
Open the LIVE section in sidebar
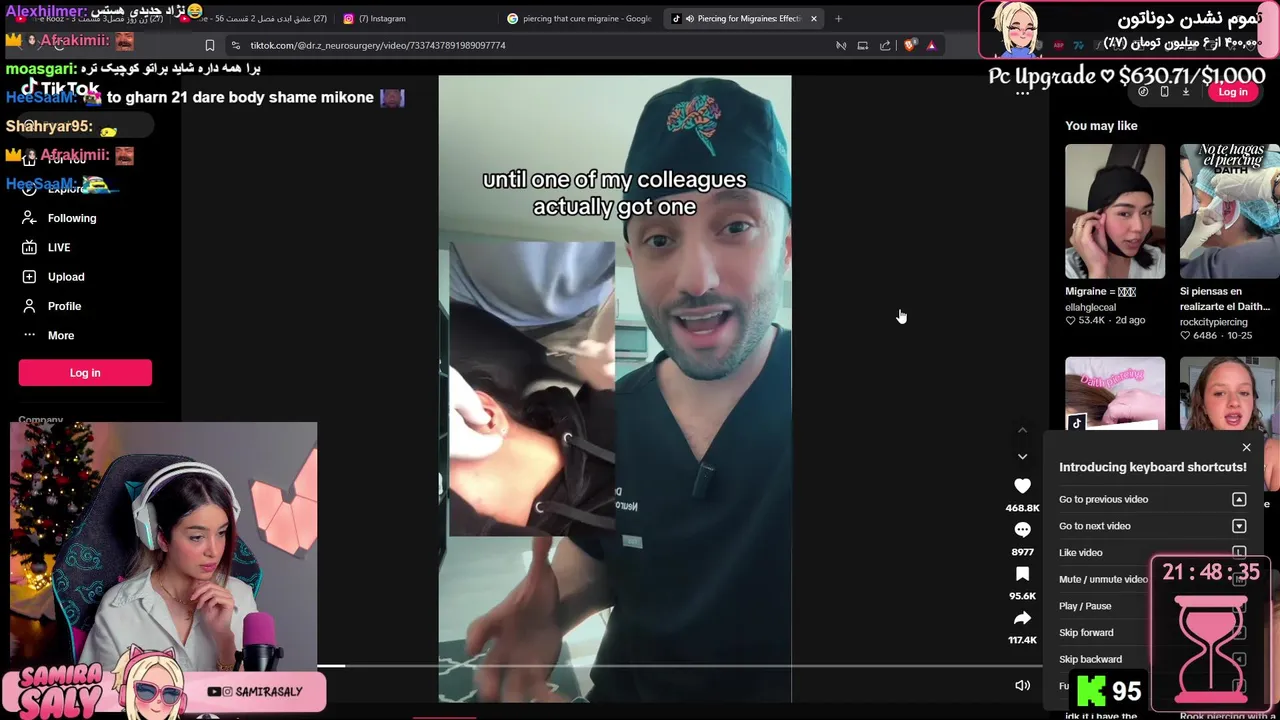click(59, 247)
